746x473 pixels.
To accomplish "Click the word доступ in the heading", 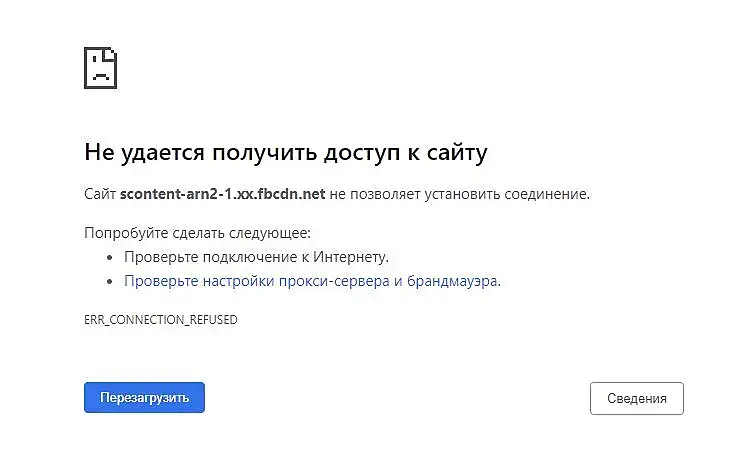I will (362, 153).
